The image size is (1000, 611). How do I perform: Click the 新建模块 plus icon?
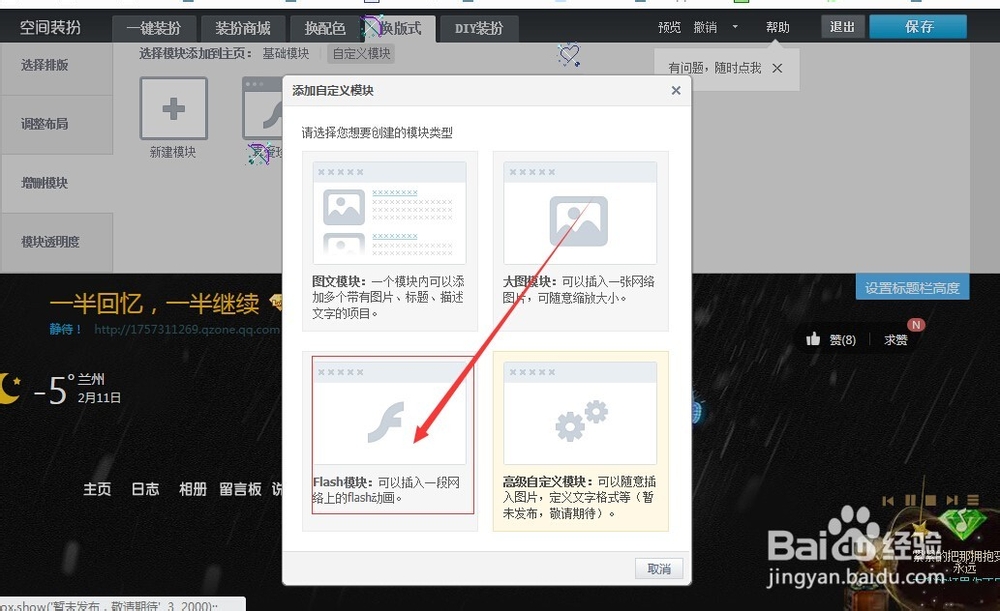point(173,107)
